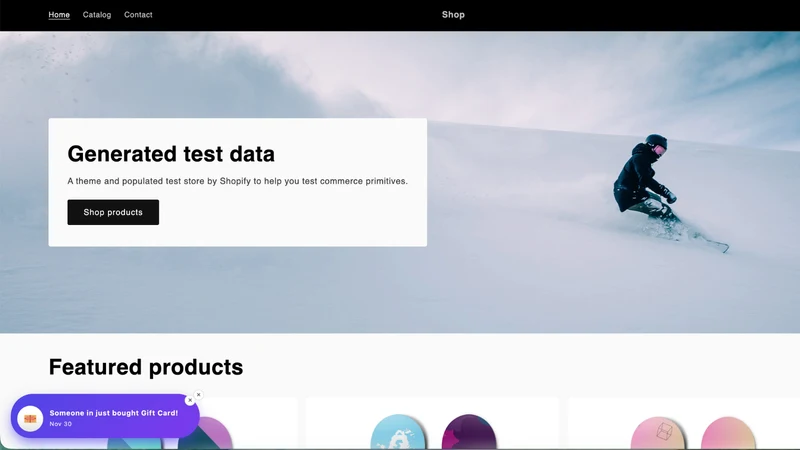Click the upper X floating above the notification
The image size is (800, 450).
(x=198, y=394)
